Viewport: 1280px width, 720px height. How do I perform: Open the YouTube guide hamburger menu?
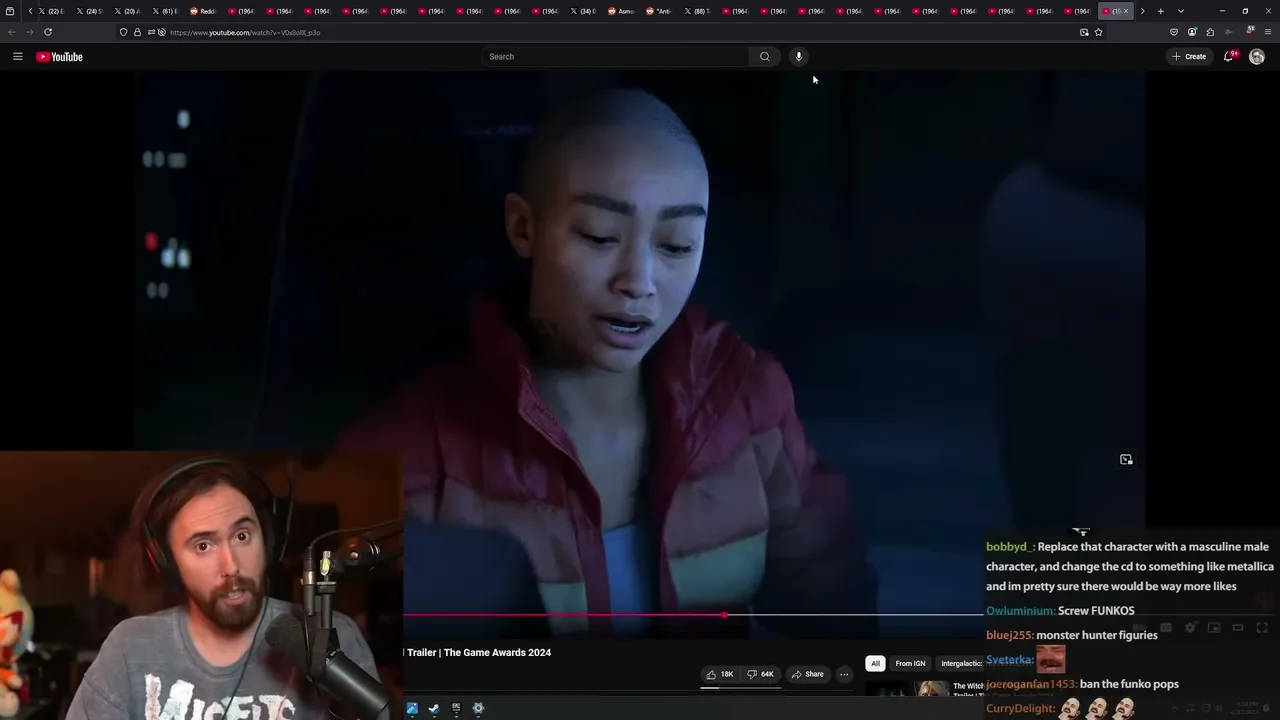pyautogui.click(x=17, y=57)
